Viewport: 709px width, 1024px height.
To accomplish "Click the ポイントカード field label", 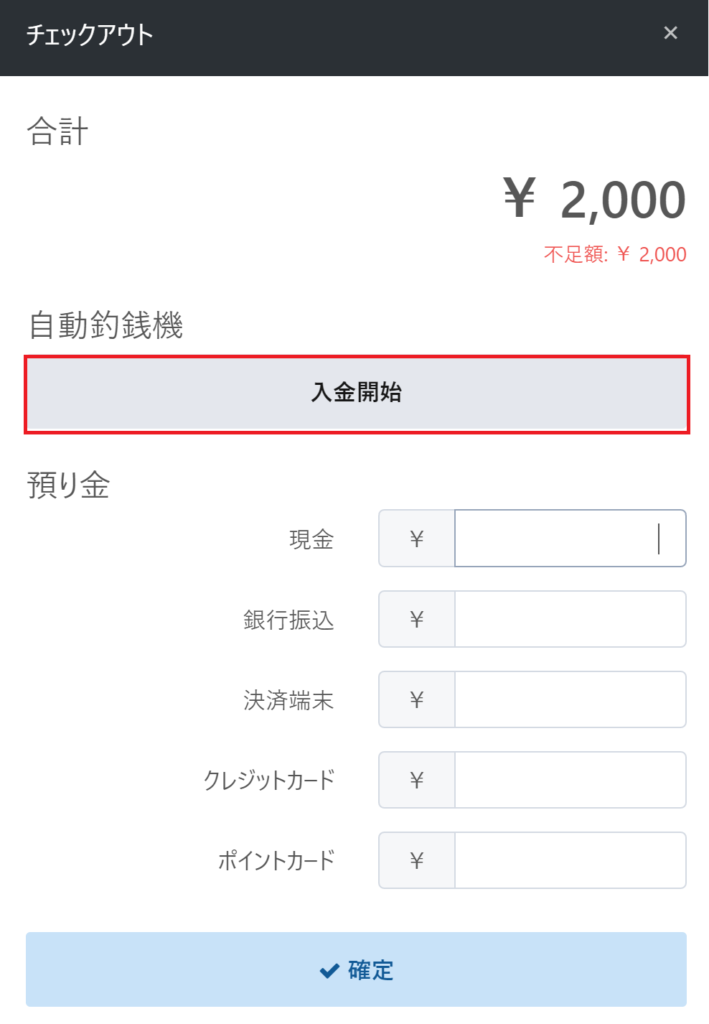I will (275, 860).
